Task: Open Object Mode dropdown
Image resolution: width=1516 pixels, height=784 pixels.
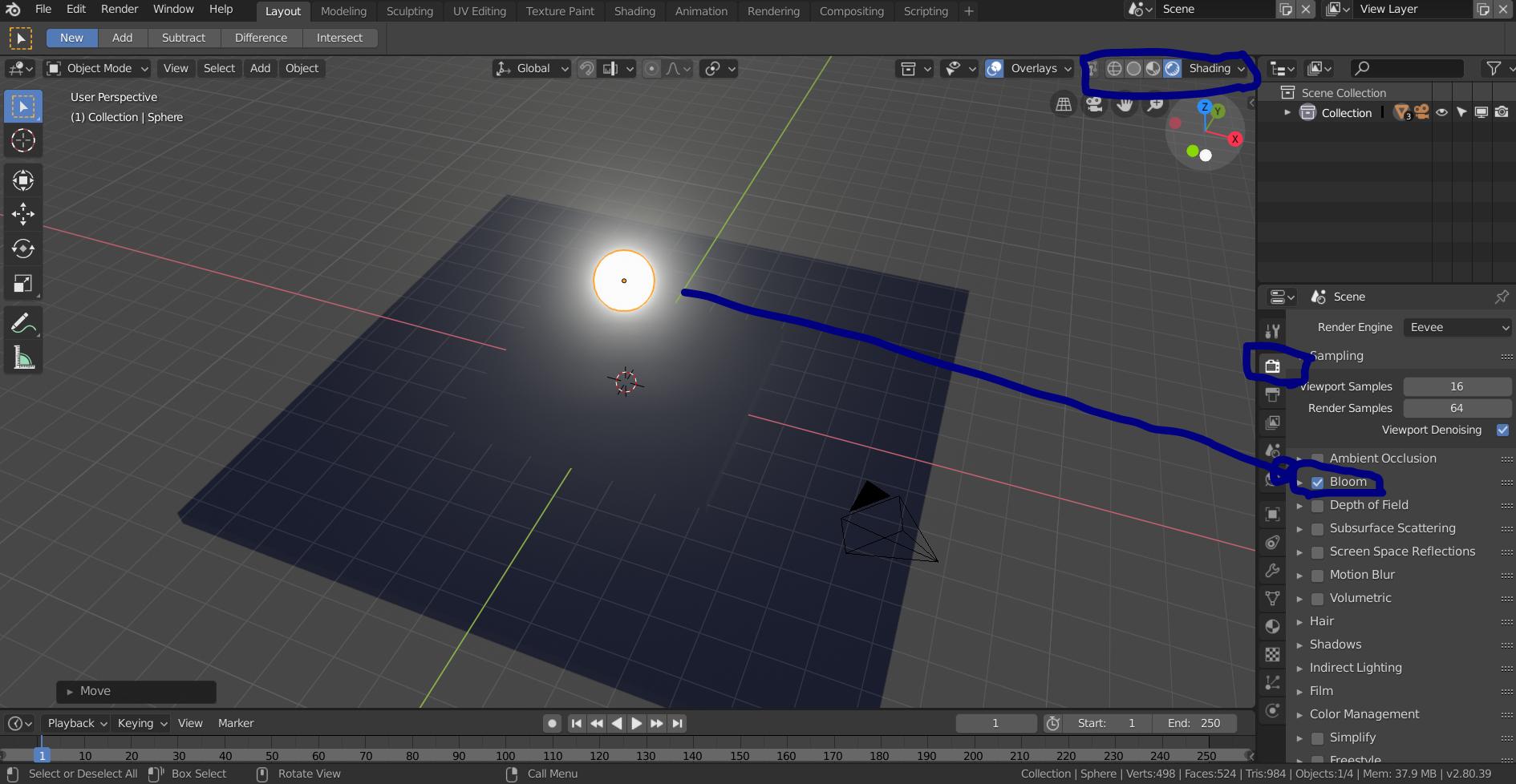Action: pyautogui.click(x=98, y=69)
